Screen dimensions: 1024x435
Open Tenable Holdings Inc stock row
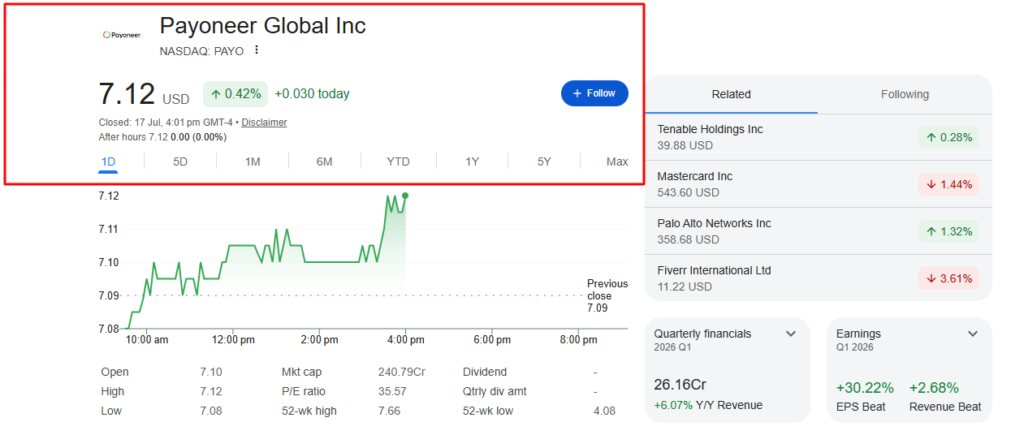tap(818, 137)
